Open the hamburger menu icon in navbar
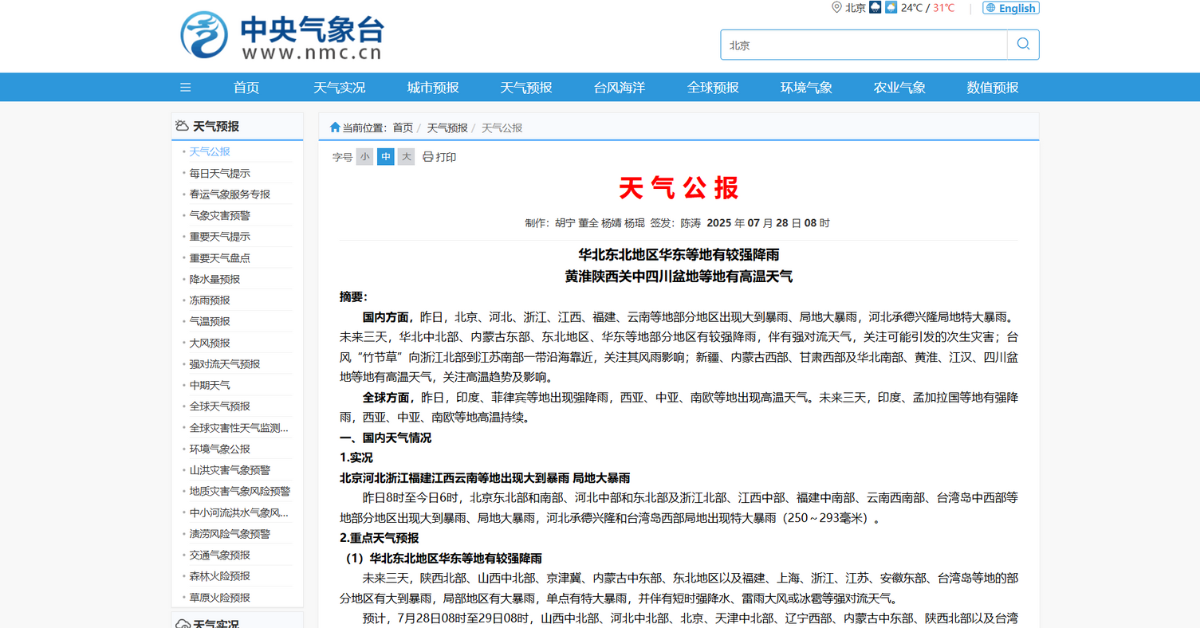This screenshot has width=1200, height=628. (185, 87)
